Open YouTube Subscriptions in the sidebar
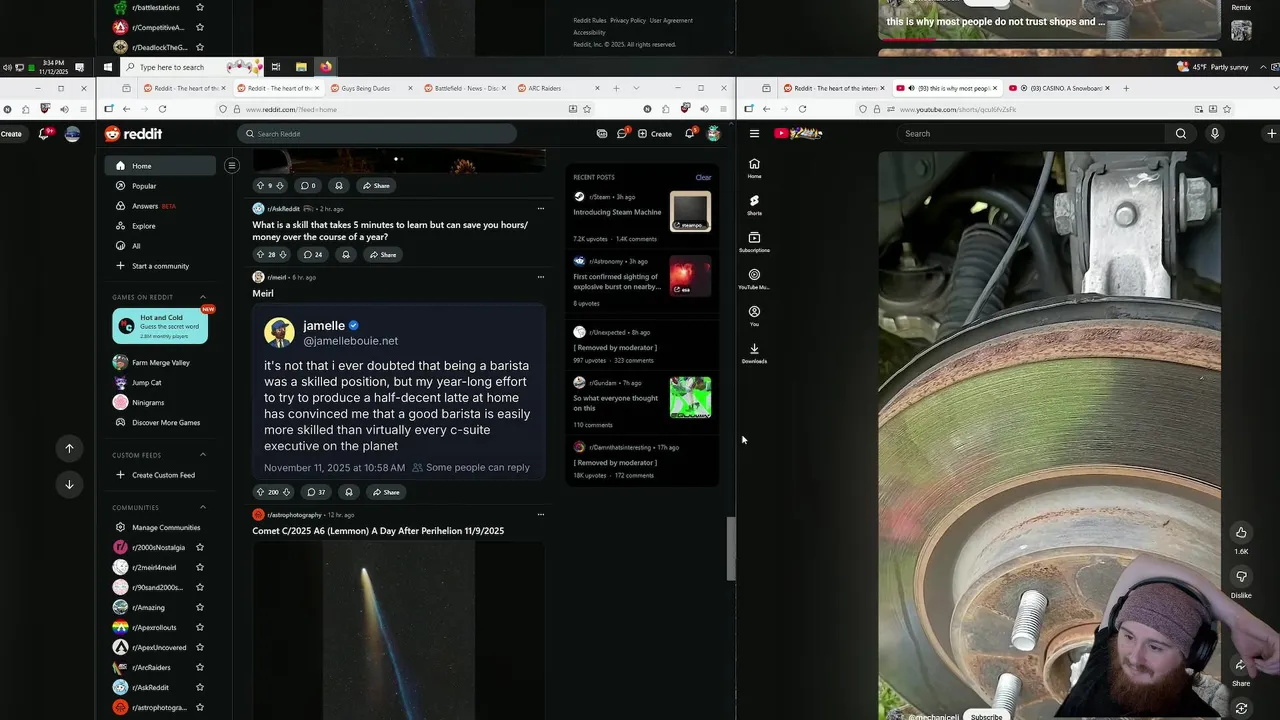 754,242
